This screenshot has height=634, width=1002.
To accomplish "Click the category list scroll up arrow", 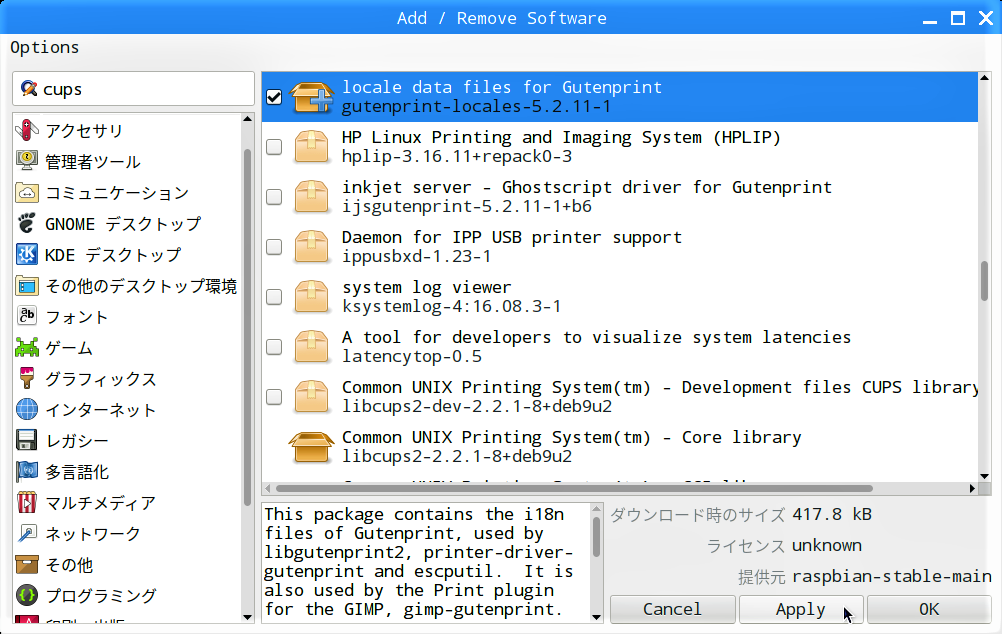I will click(248, 119).
